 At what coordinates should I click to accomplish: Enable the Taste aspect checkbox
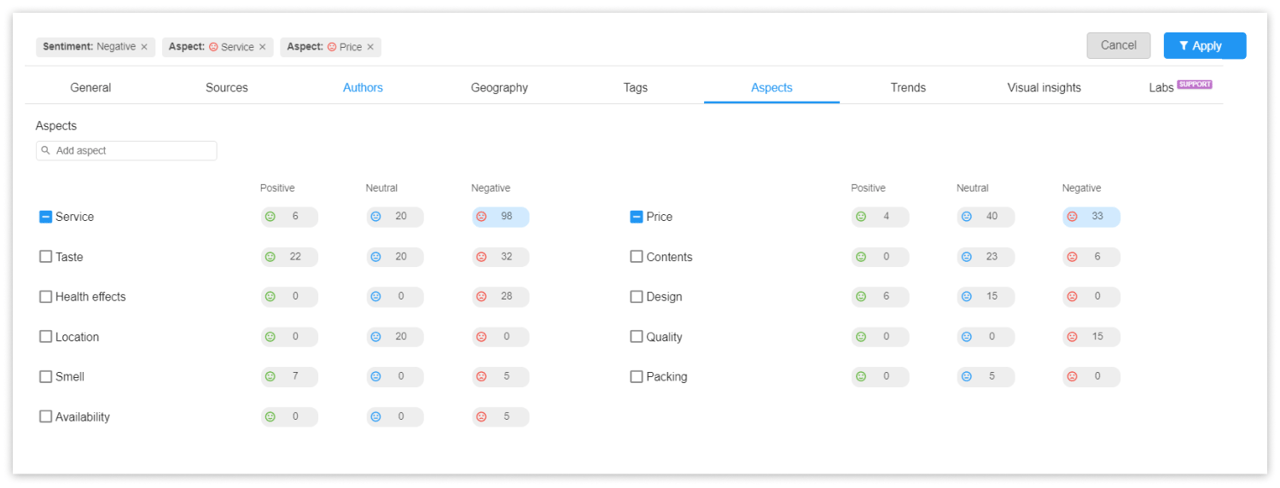tap(46, 257)
